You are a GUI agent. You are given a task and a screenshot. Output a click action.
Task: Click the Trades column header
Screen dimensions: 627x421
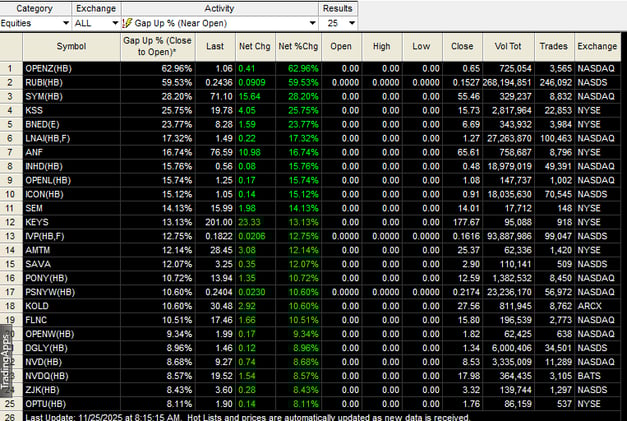pos(554,46)
